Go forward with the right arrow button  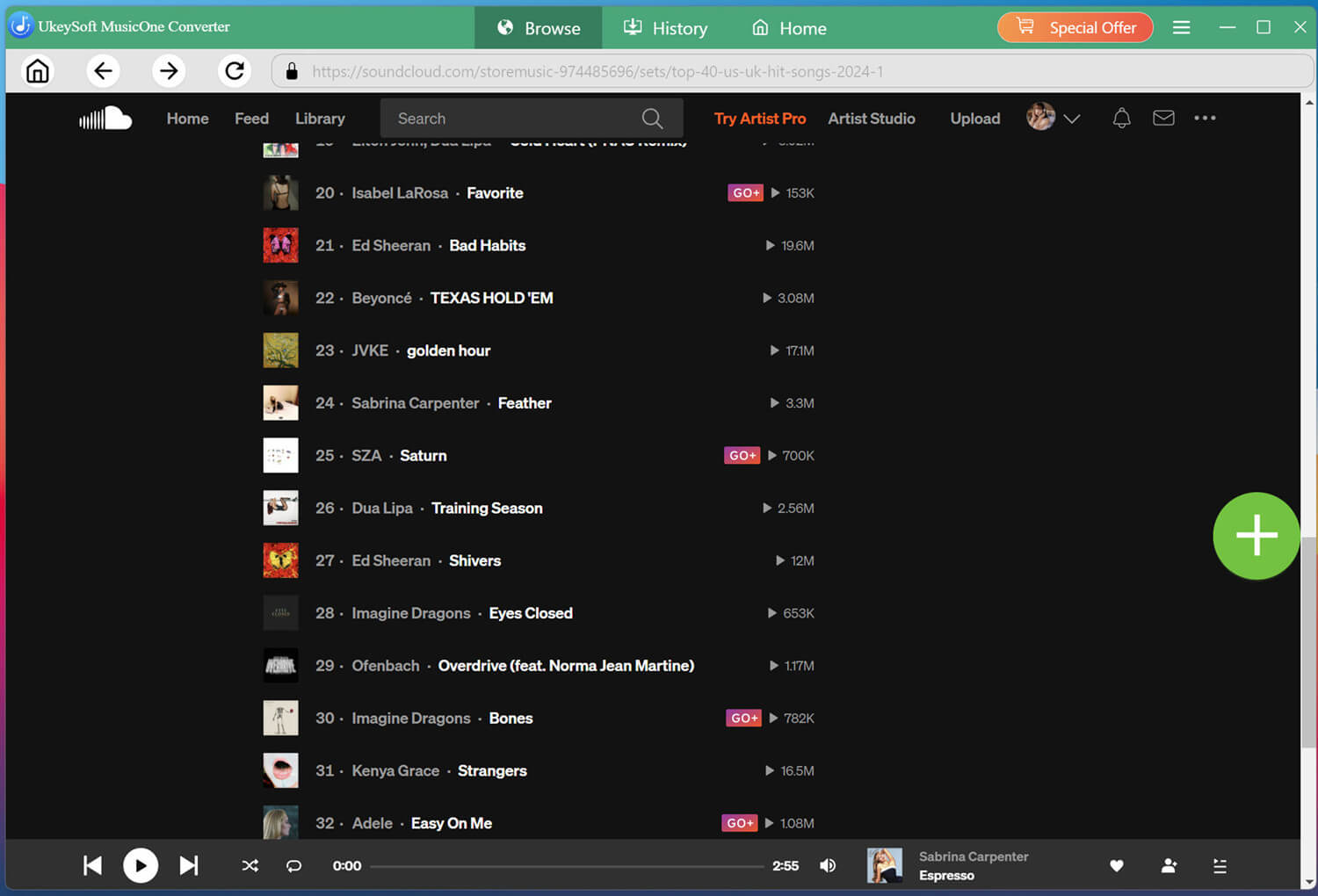[169, 70]
